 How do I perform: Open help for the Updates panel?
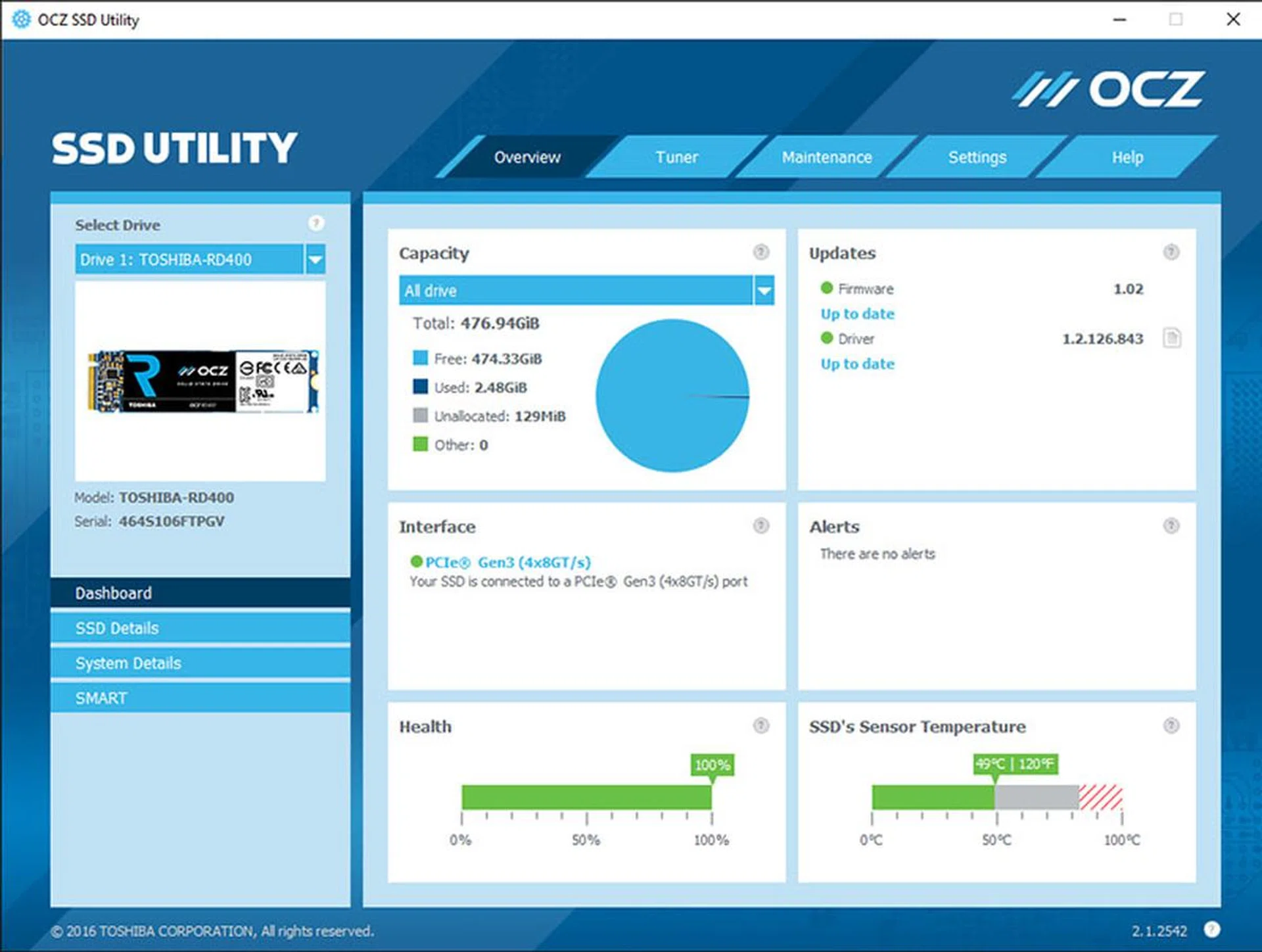[1170, 252]
